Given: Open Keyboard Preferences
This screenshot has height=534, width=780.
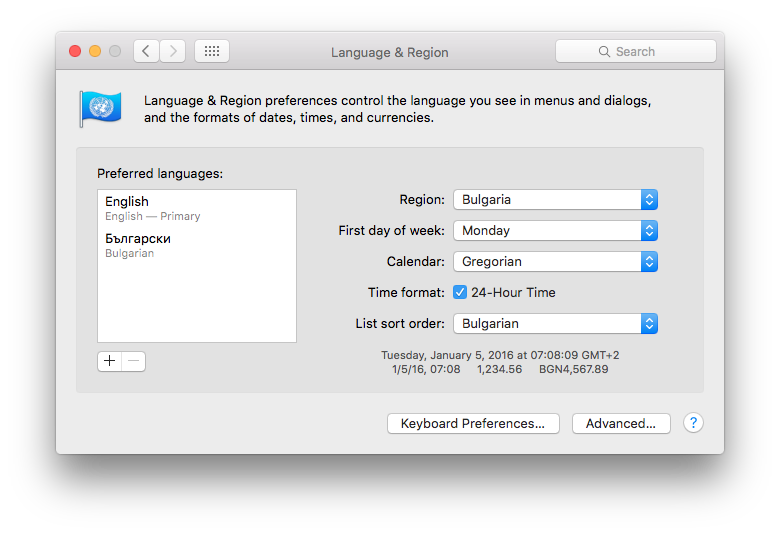Looking at the screenshot, I should pyautogui.click(x=473, y=424).
